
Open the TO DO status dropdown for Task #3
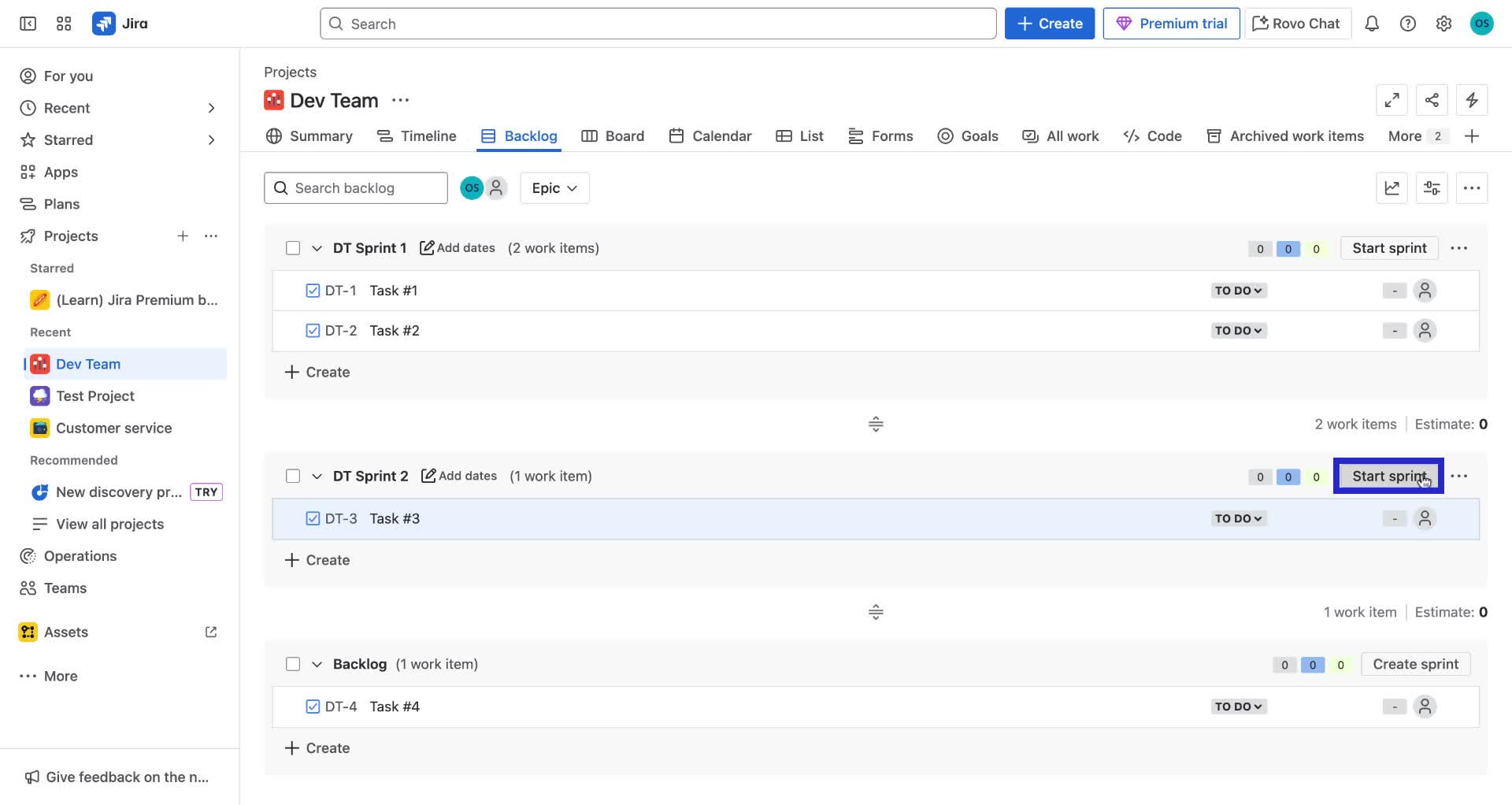tap(1238, 518)
